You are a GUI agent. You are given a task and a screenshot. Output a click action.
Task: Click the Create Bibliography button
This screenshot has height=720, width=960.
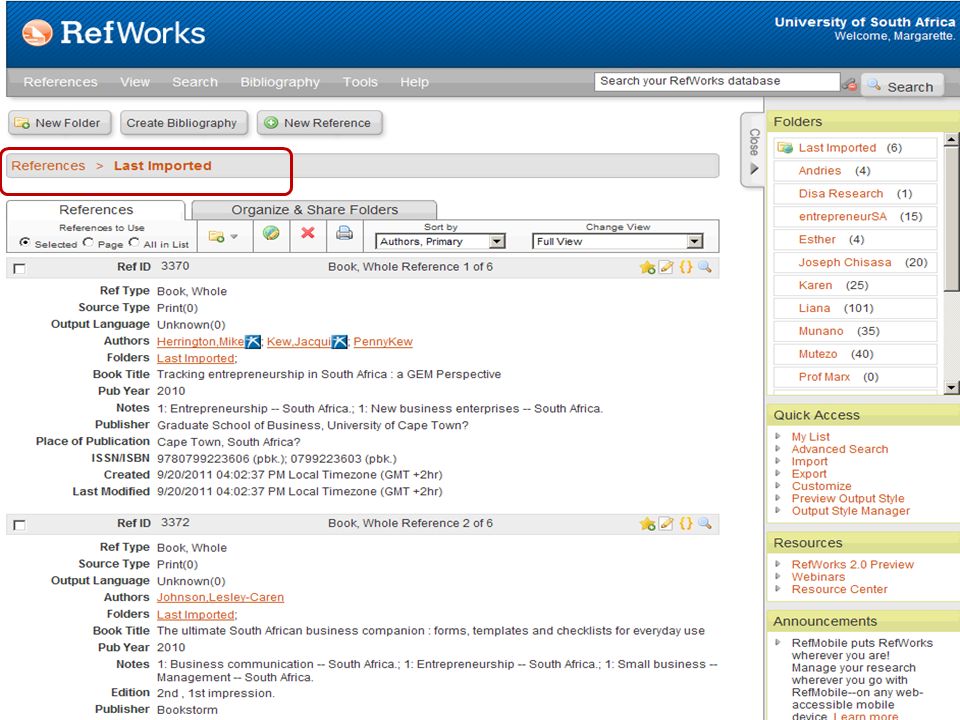tap(184, 123)
